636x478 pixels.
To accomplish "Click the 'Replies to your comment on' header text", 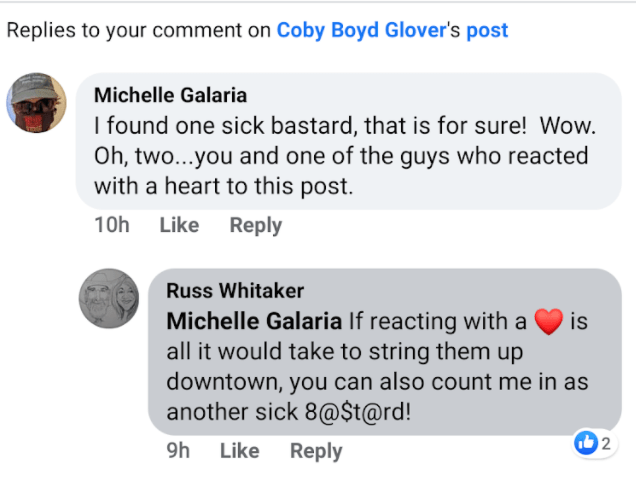I will point(138,30).
